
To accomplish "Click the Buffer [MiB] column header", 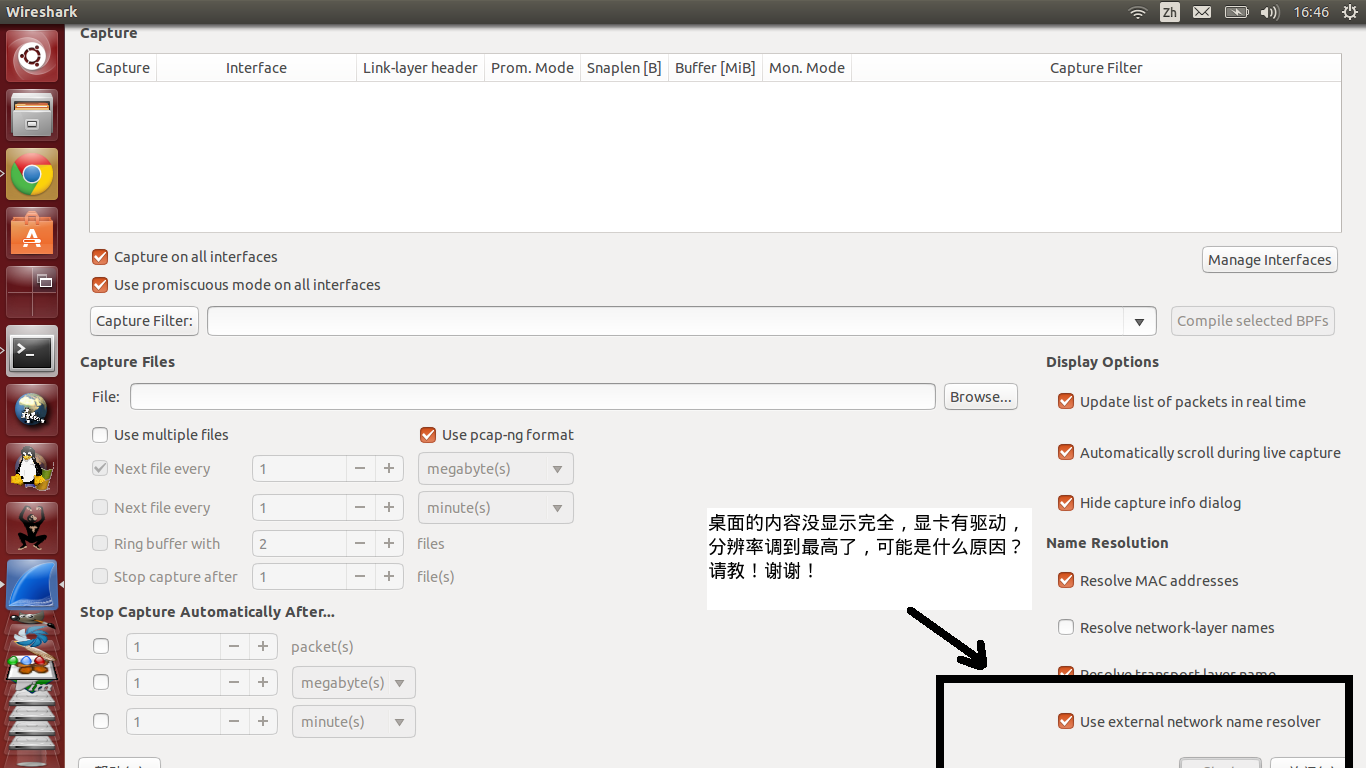I will click(x=715, y=68).
